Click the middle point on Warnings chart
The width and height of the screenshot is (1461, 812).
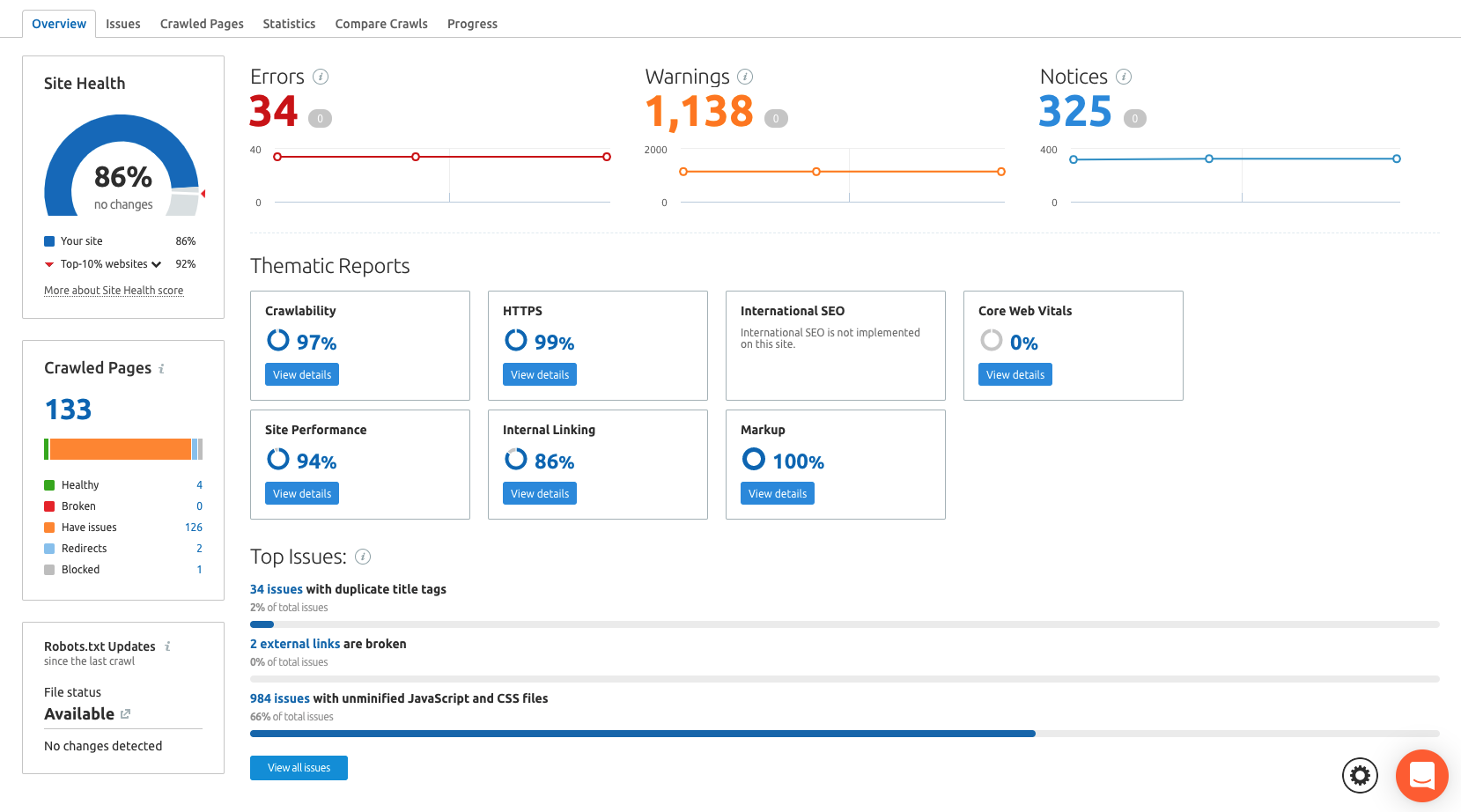point(816,172)
